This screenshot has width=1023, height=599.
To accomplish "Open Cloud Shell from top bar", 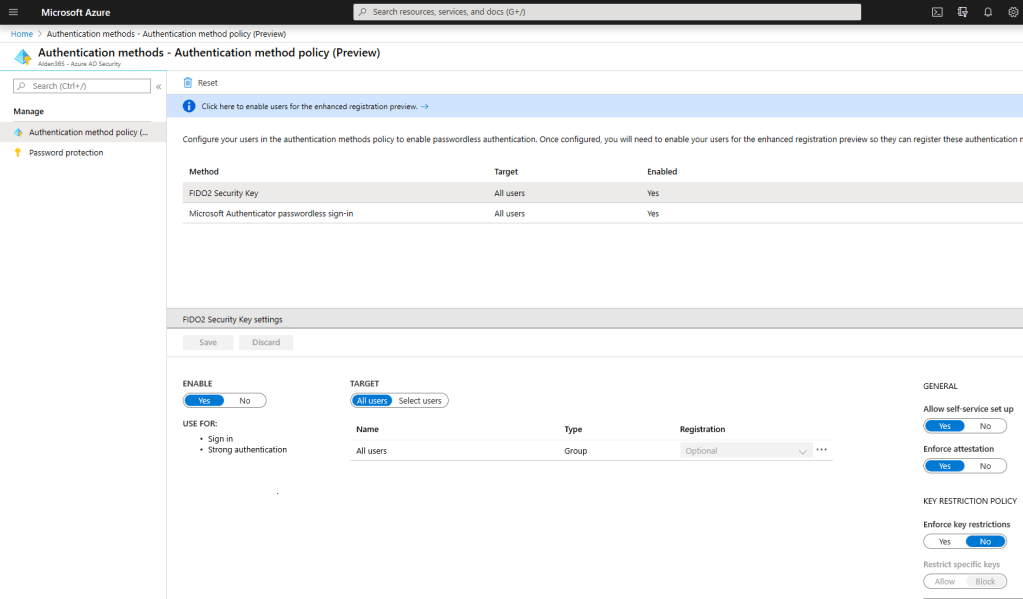I will tap(937, 12).
